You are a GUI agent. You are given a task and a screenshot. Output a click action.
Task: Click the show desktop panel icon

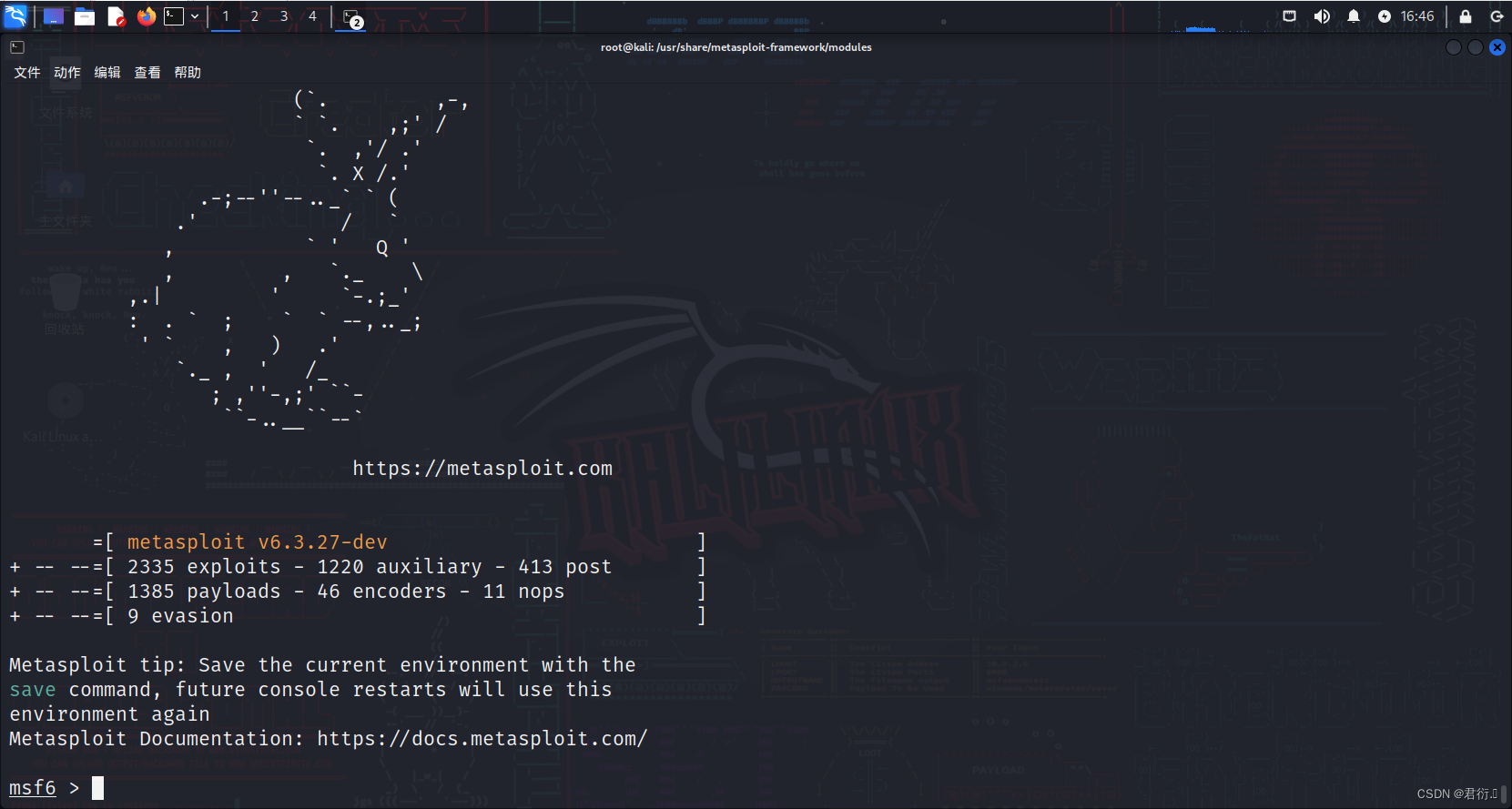[54, 16]
